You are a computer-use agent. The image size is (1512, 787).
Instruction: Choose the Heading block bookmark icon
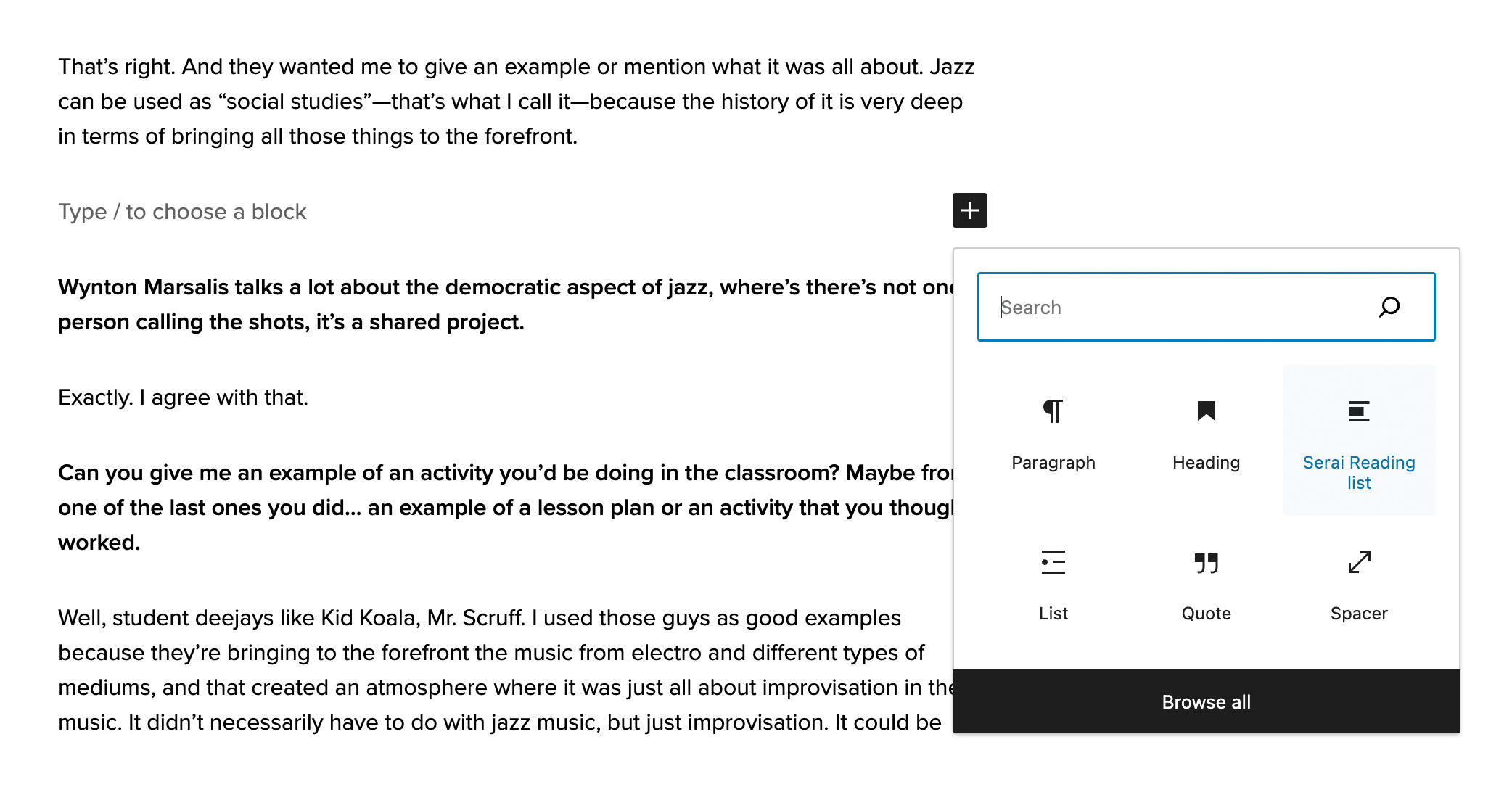pyautogui.click(x=1206, y=411)
